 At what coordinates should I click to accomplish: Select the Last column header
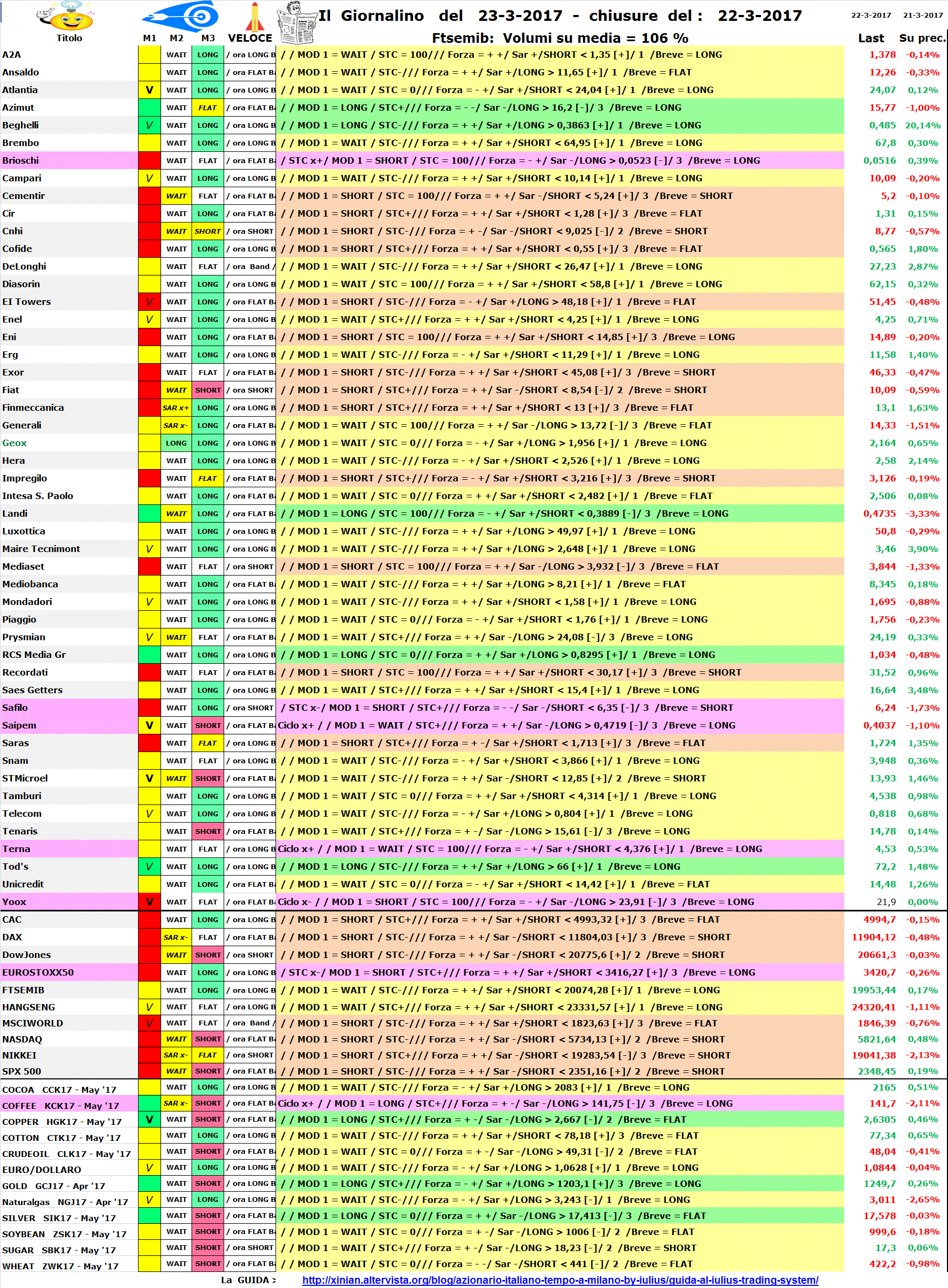click(x=870, y=38)
